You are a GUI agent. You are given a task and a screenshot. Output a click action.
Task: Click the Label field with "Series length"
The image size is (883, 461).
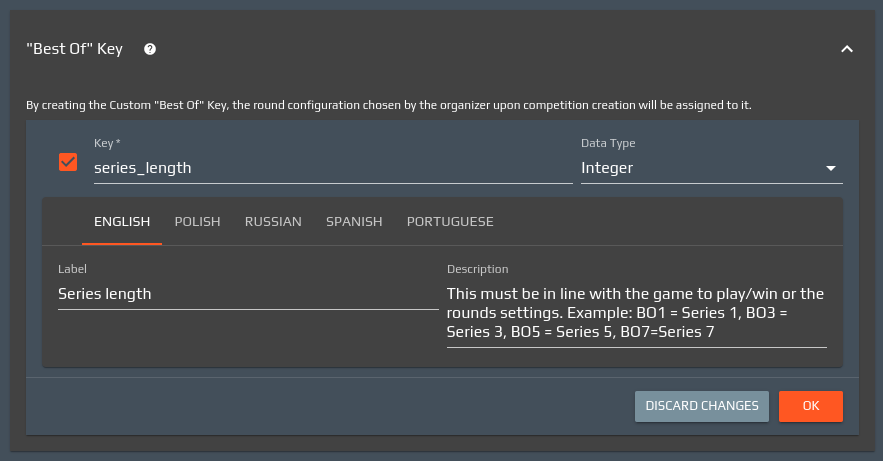pyautogui.click(x=247, y=294)
